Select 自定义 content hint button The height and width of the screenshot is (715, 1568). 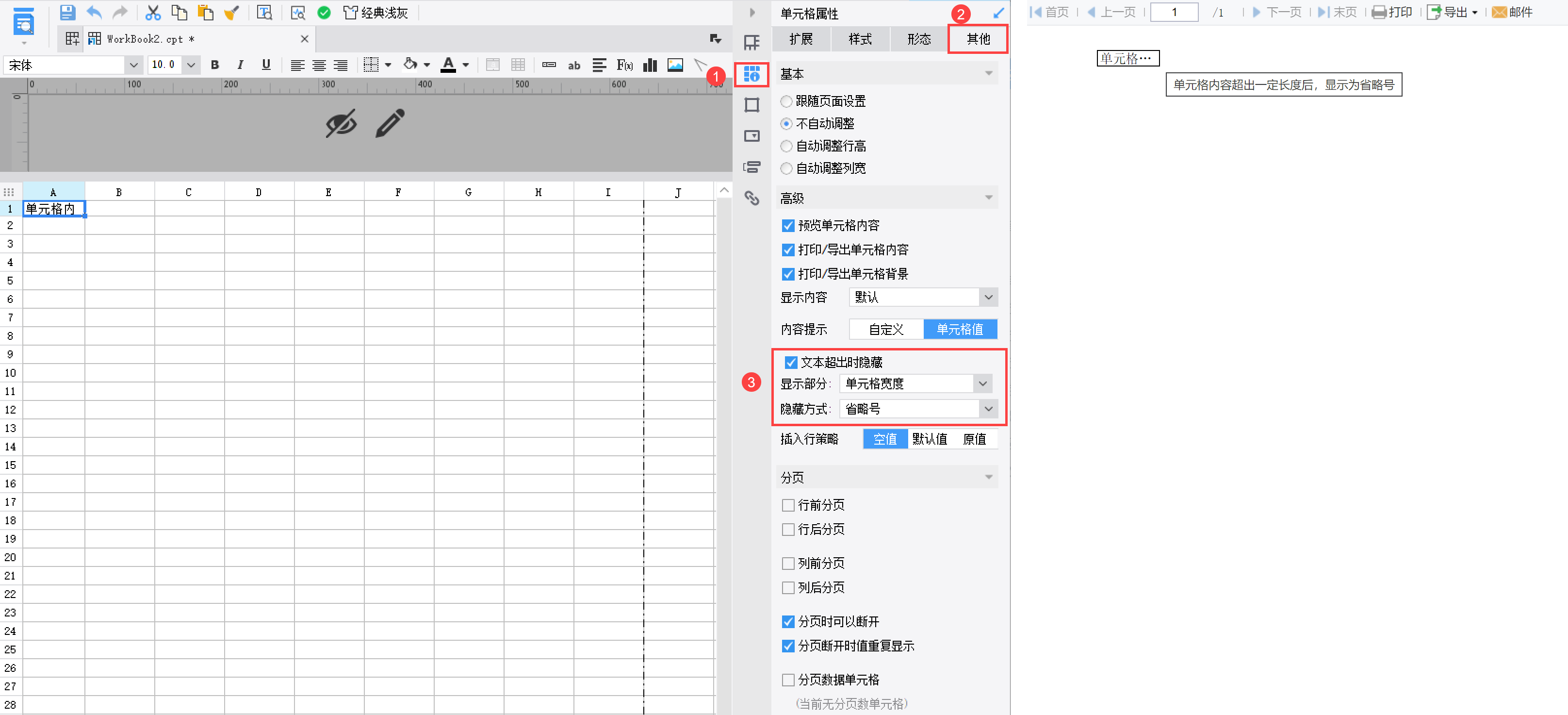tap(886, 330)
